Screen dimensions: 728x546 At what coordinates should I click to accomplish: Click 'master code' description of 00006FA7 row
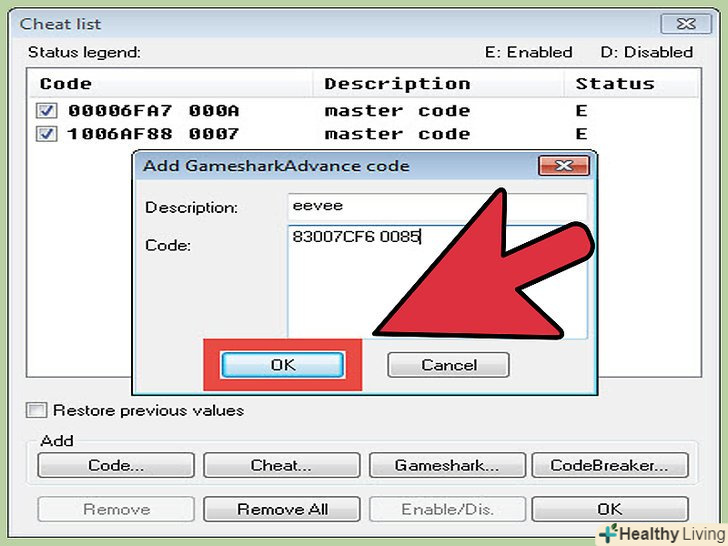click(x=397, y=111)
